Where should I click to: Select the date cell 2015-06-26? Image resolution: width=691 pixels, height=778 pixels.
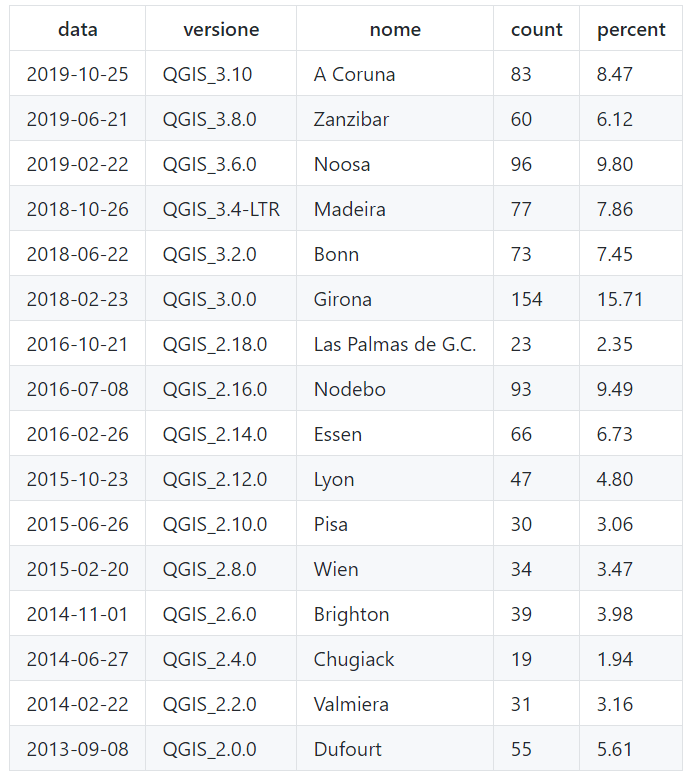[78, 524]
